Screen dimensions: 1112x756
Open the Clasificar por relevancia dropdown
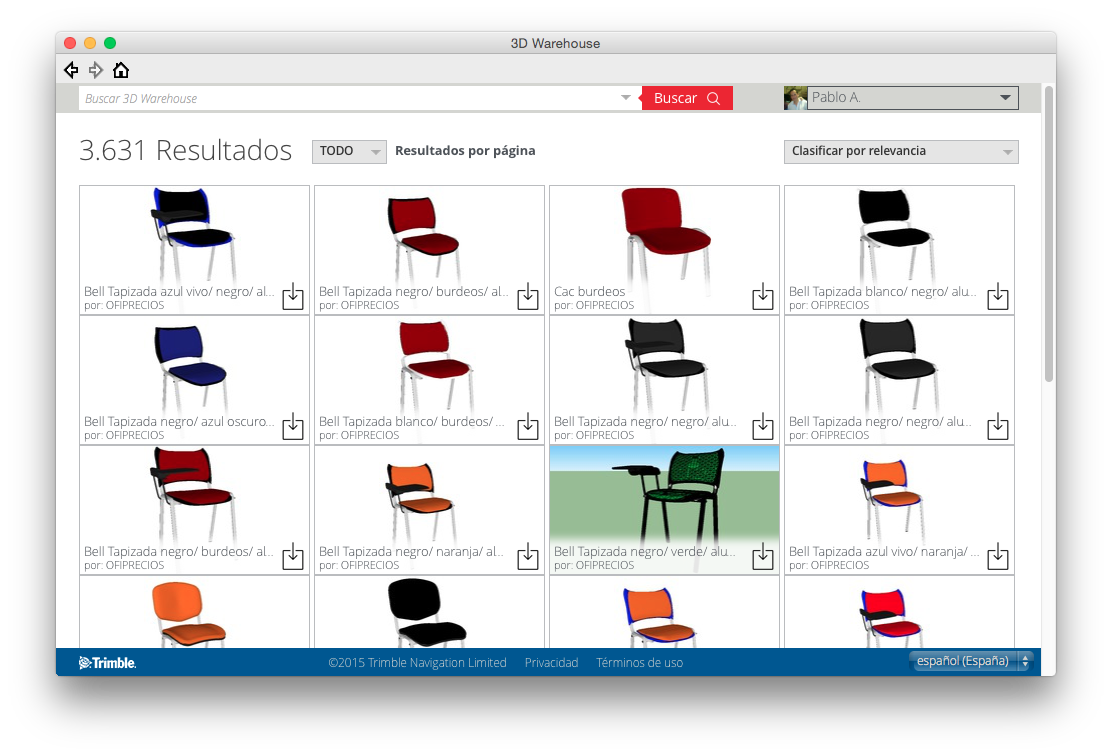click(x=901, y=151)
